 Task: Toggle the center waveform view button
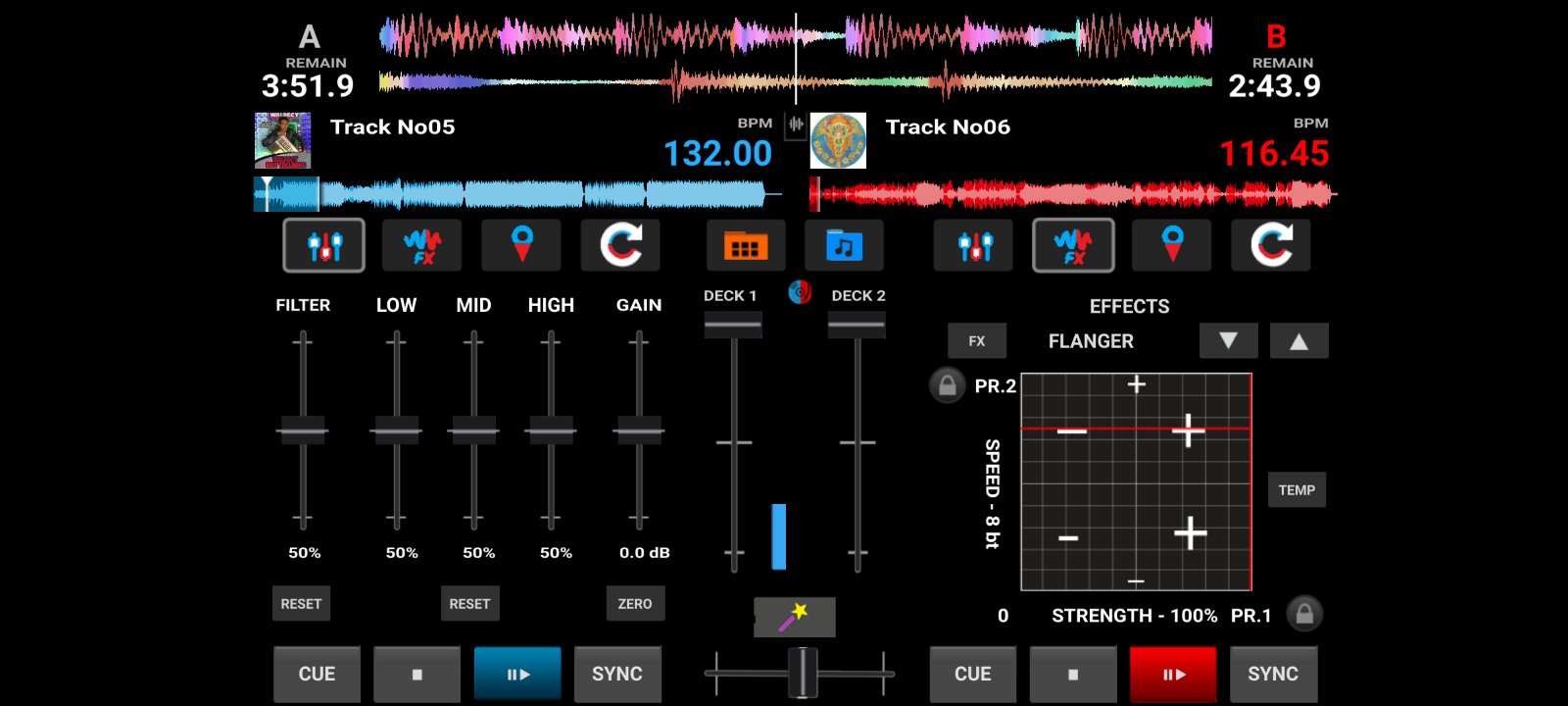[796, 125]
